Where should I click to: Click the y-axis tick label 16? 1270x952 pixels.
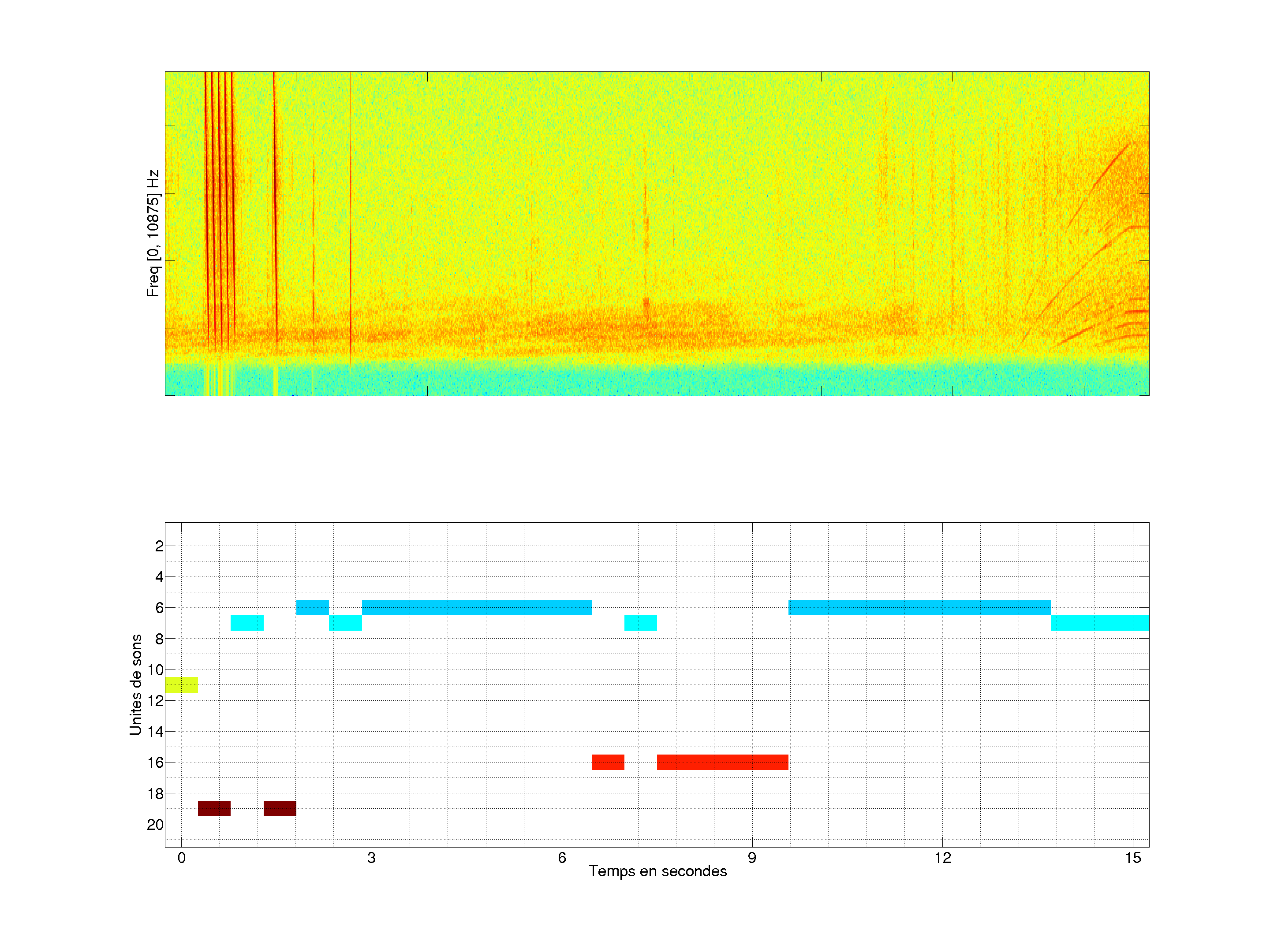[x=155, y=762]
